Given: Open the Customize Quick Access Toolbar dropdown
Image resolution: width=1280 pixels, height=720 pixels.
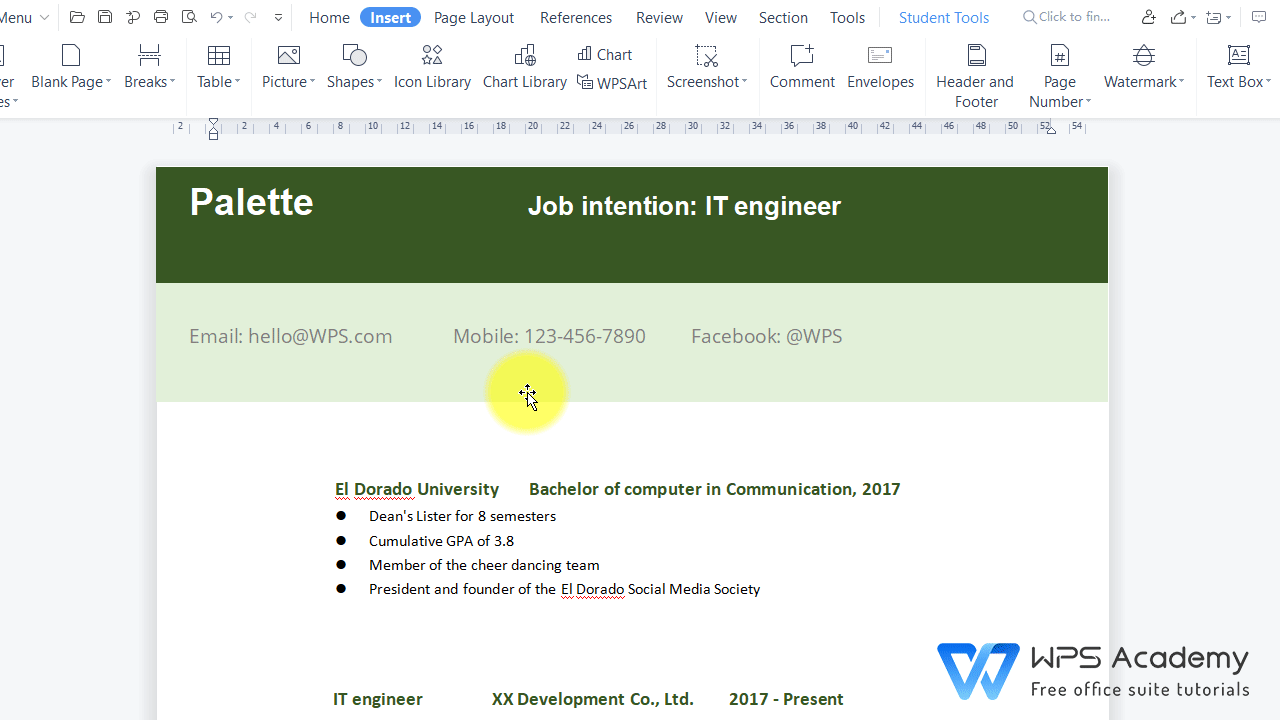Looking at the screenshot, I should click(x=278, y=18).
